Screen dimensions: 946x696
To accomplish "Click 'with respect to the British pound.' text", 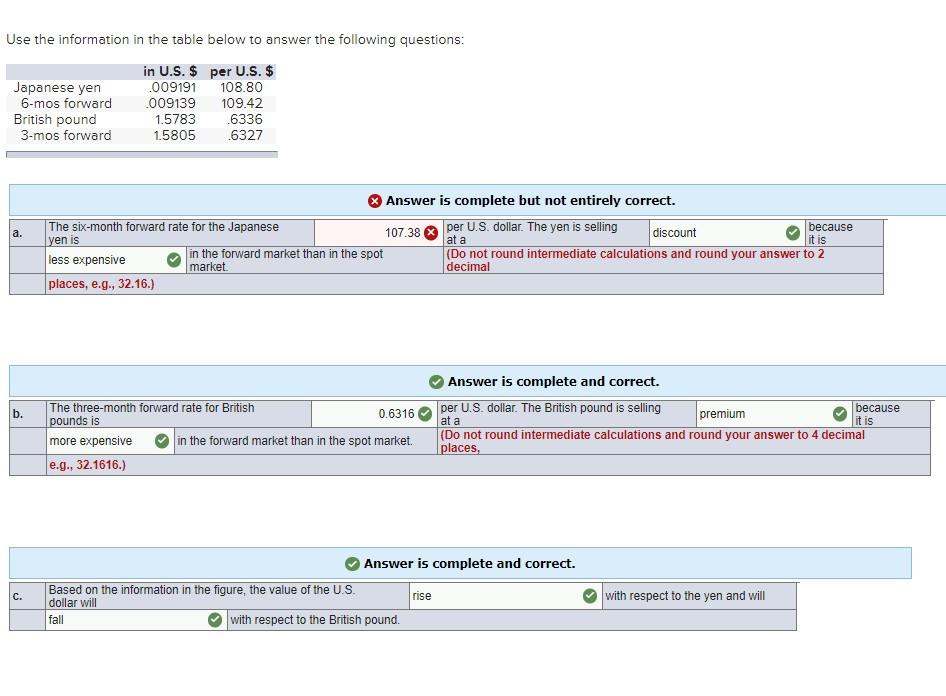I will click(x=315, y=620).
